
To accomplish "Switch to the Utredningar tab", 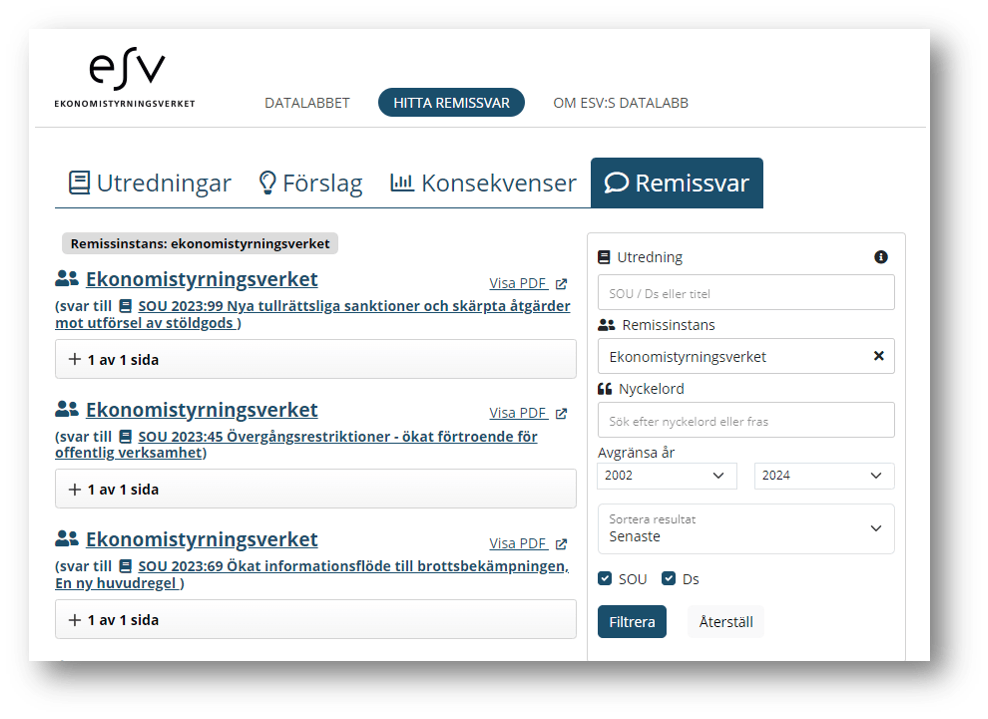I will pos(150,183).
